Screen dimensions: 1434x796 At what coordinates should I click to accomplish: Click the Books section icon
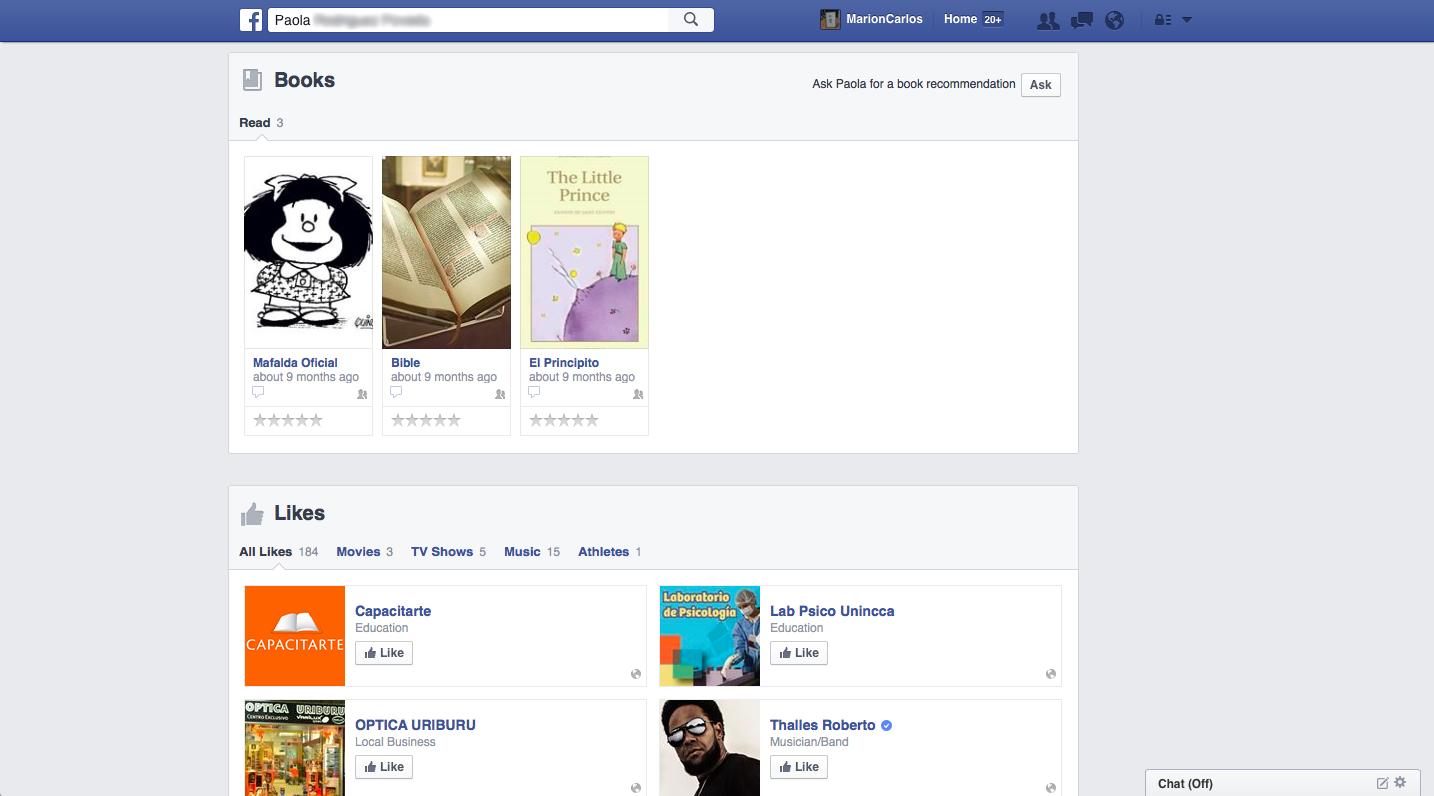pyautogui.click(x=252, y=81)
